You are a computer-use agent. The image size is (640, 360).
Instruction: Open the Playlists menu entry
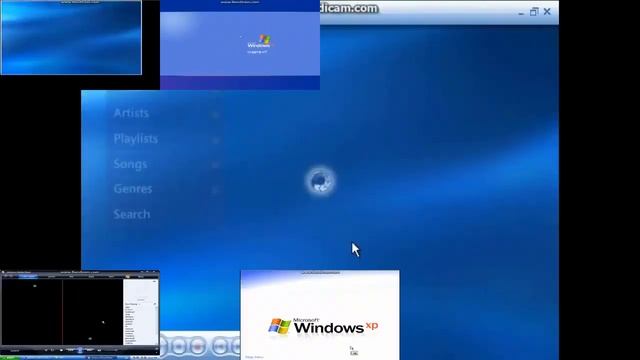pos(136,139)
